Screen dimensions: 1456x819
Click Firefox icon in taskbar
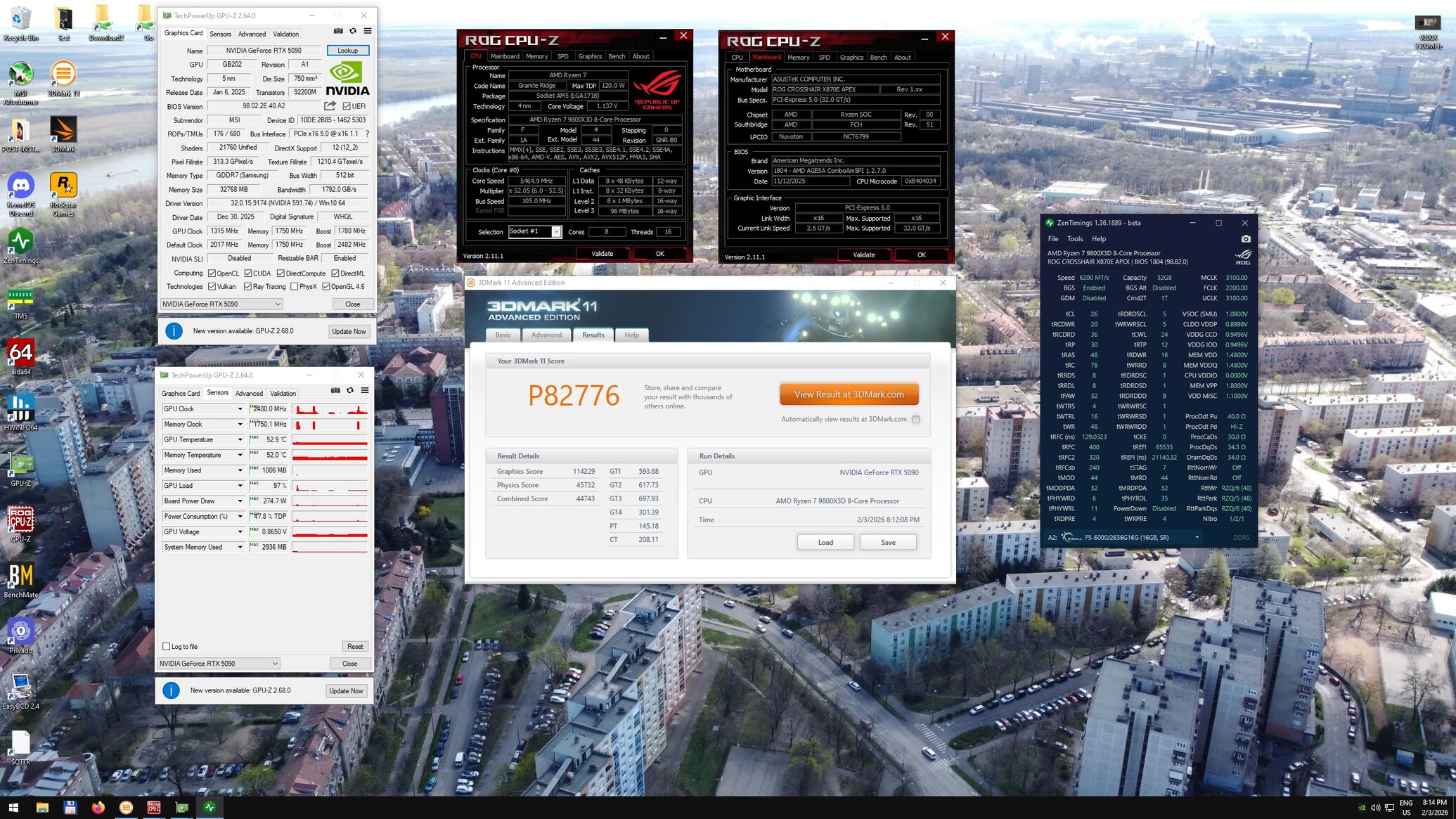pos(98,807)
